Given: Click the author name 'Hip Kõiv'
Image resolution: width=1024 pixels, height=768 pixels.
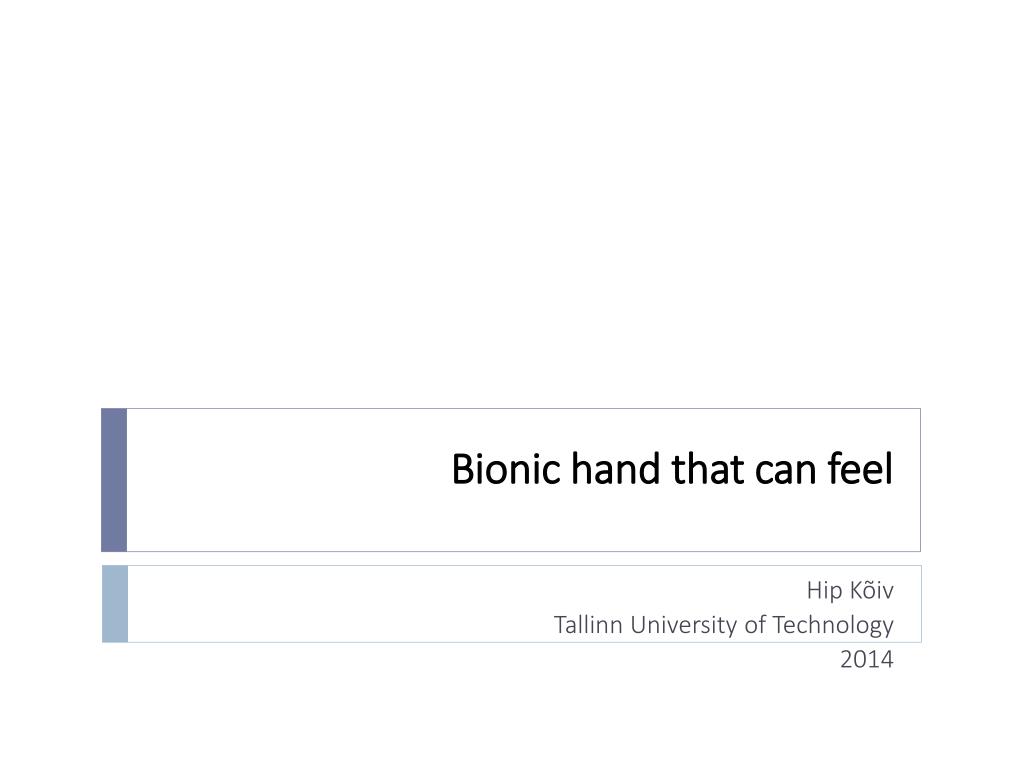Looking at the screenshot, I should tap(850, 590).
